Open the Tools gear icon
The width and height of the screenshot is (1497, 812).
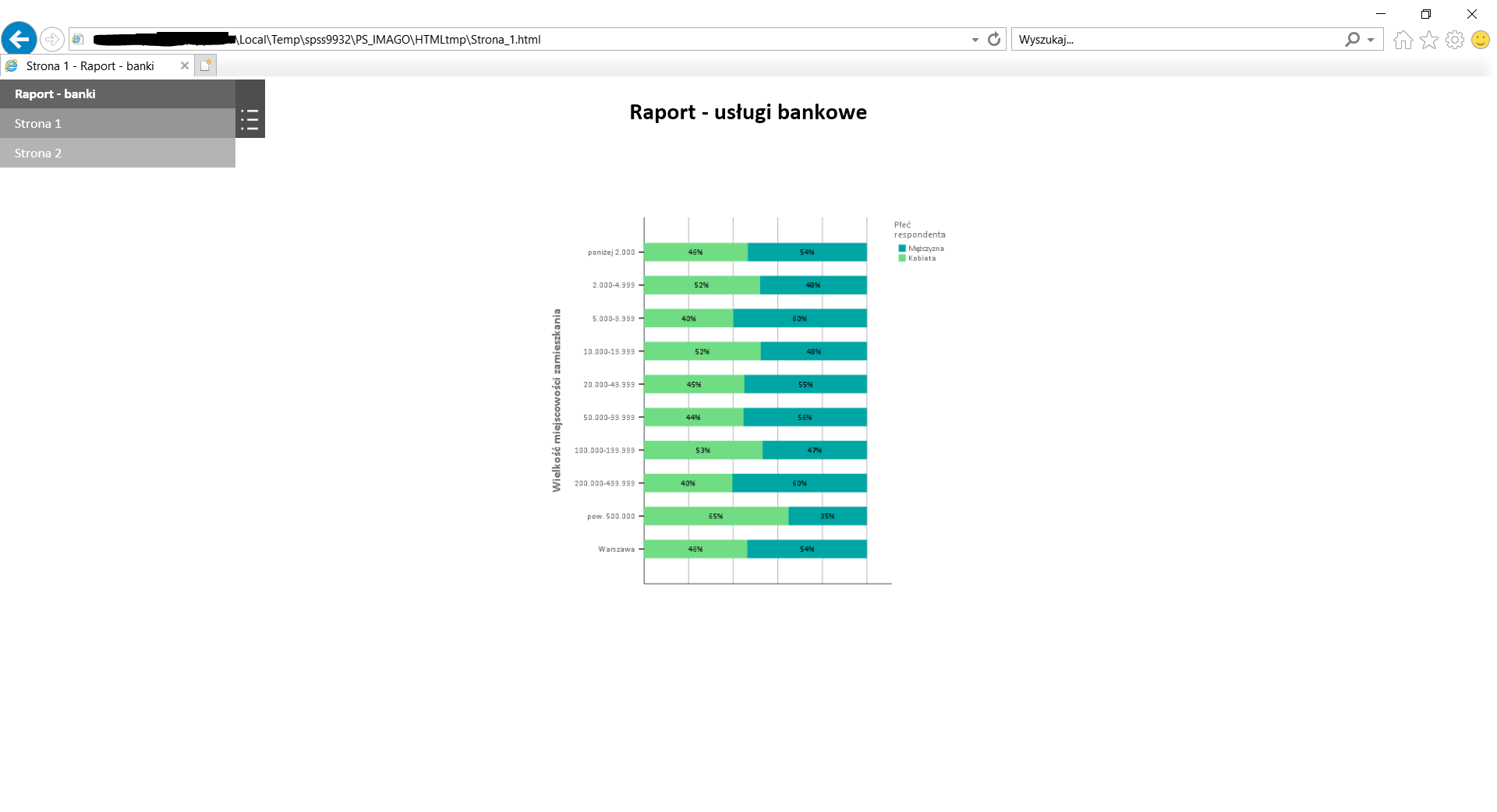tap(1455, 40)
